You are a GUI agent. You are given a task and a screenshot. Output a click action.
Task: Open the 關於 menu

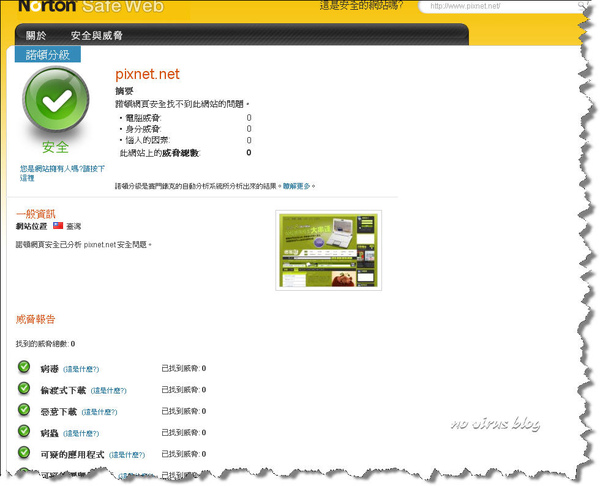[x=36, y=36]
